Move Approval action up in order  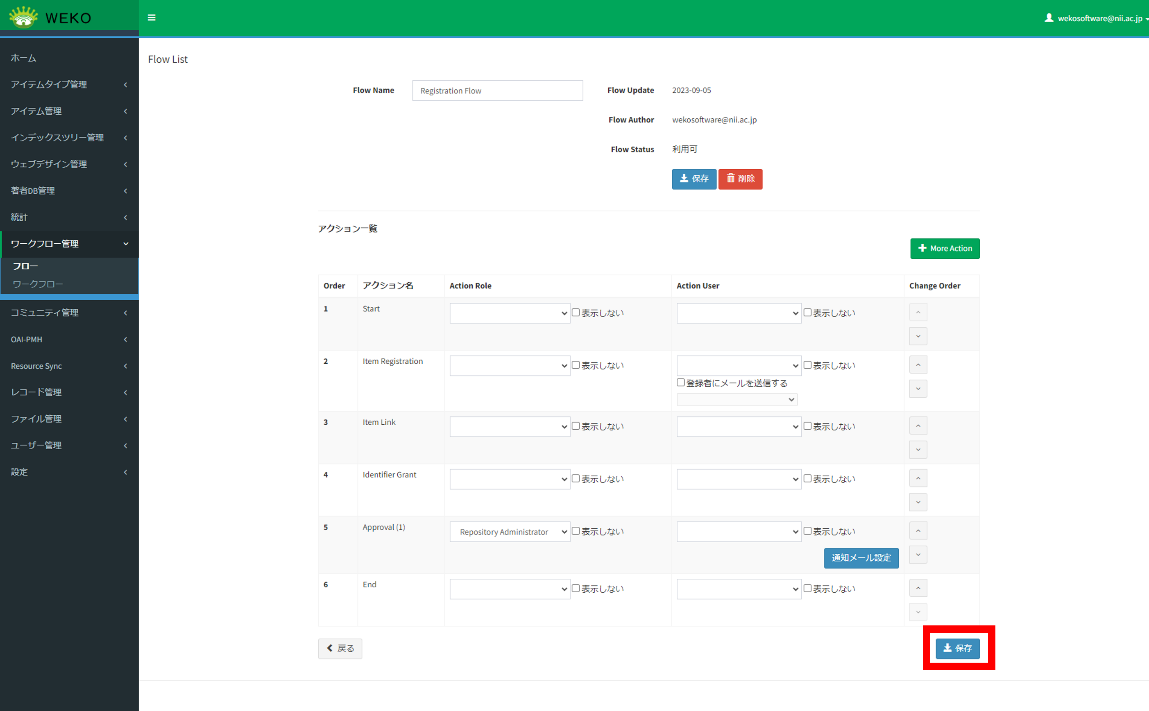coord(918,531)
